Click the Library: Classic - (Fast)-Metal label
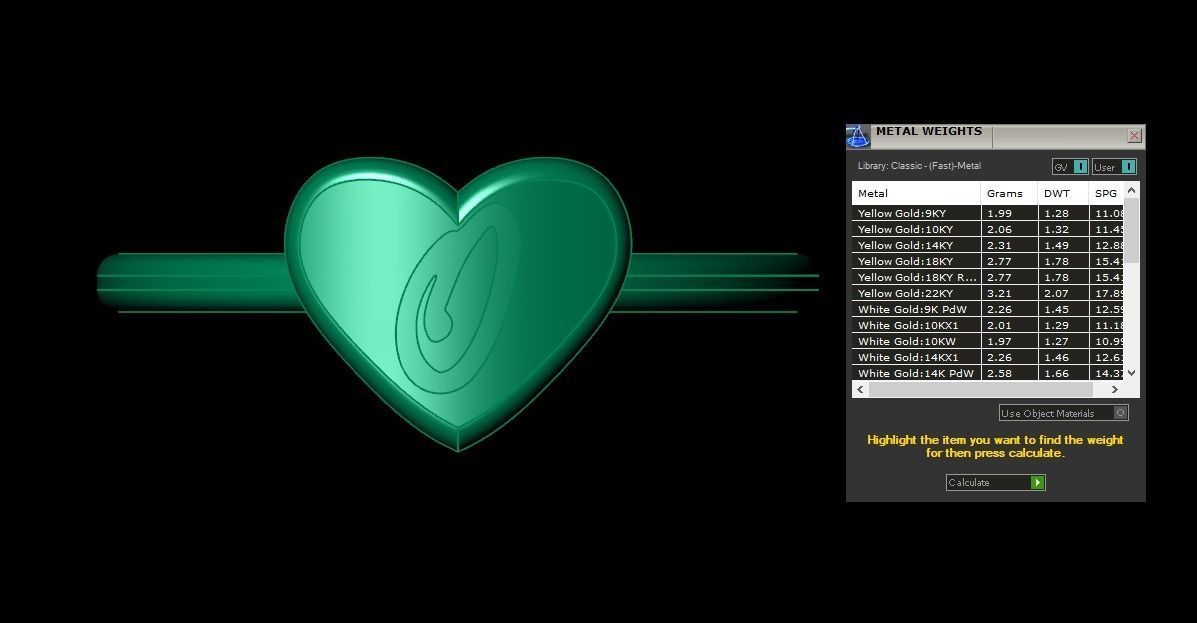 click(x=919, y=166)
